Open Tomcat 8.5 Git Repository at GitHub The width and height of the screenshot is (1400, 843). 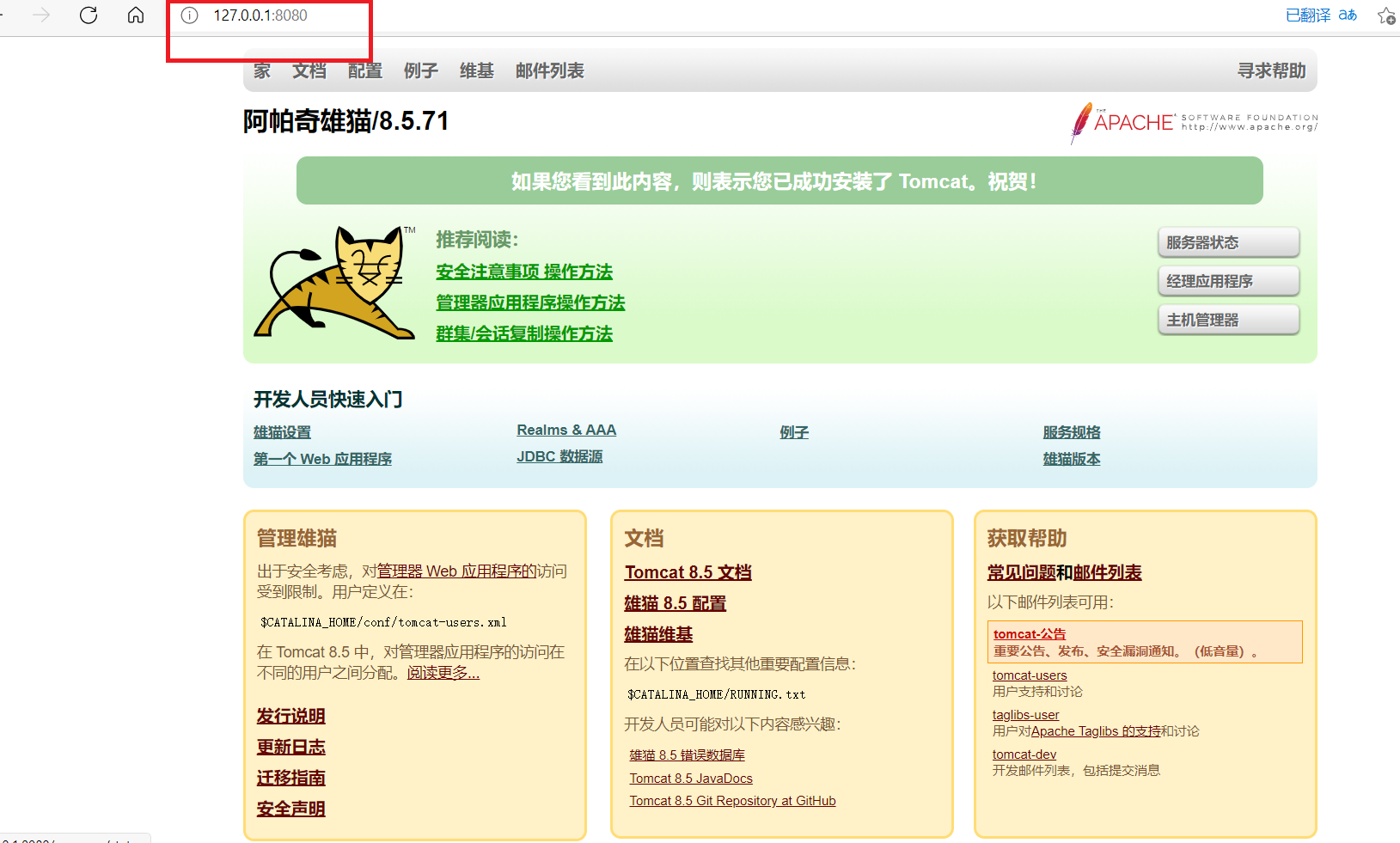733,801
